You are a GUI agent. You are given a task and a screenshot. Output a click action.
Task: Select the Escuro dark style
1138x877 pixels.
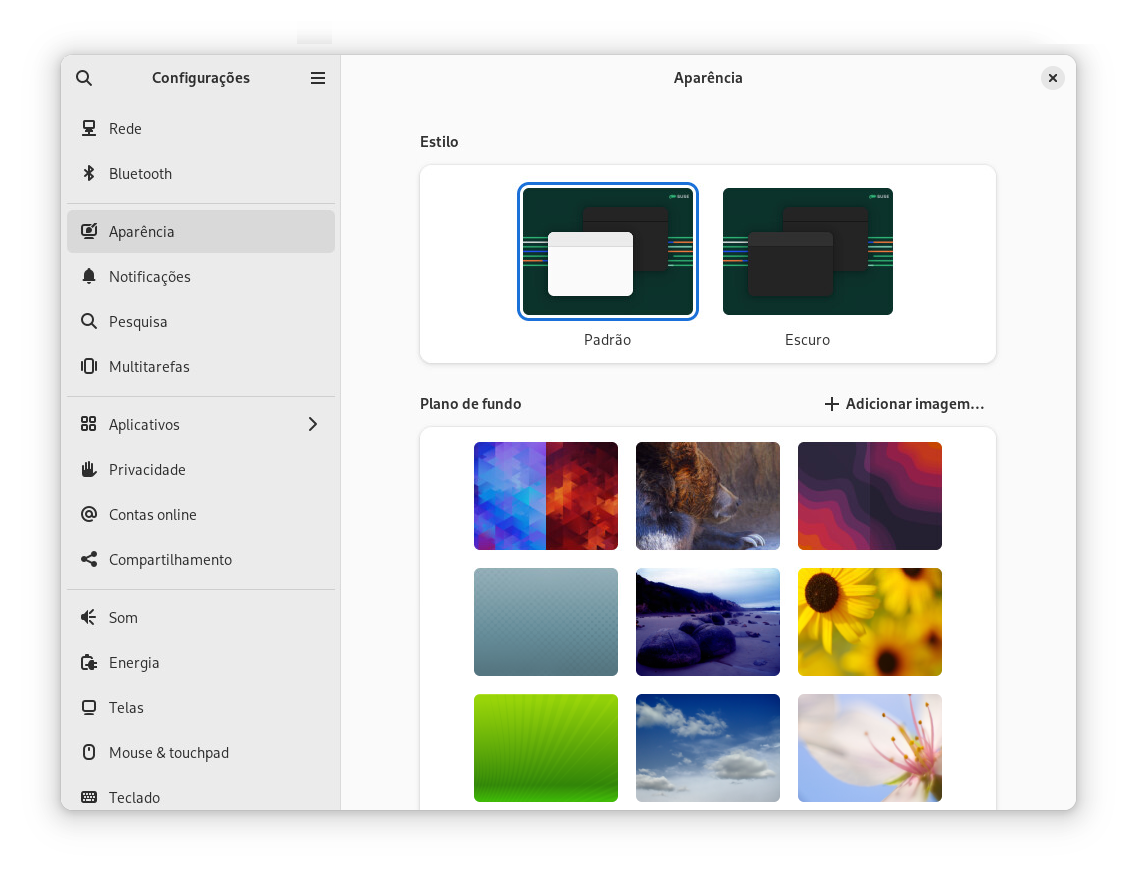[808, 252]
